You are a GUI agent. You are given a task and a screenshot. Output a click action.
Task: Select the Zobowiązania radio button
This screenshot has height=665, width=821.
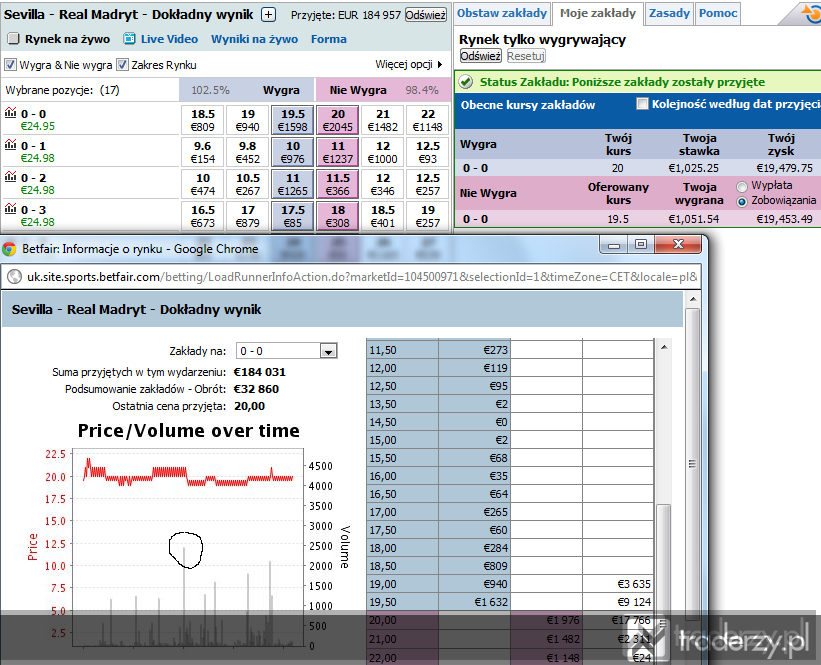[x=741, y=202]
